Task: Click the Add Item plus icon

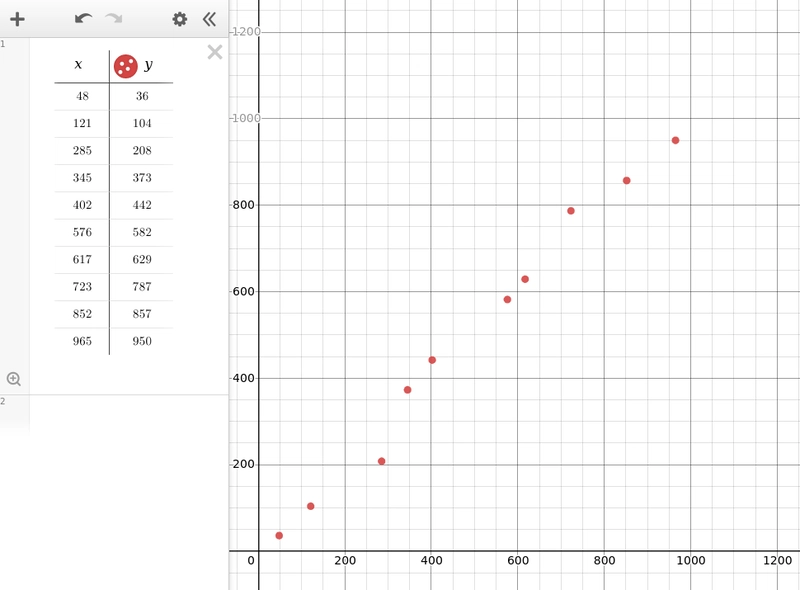Action: 17,19
